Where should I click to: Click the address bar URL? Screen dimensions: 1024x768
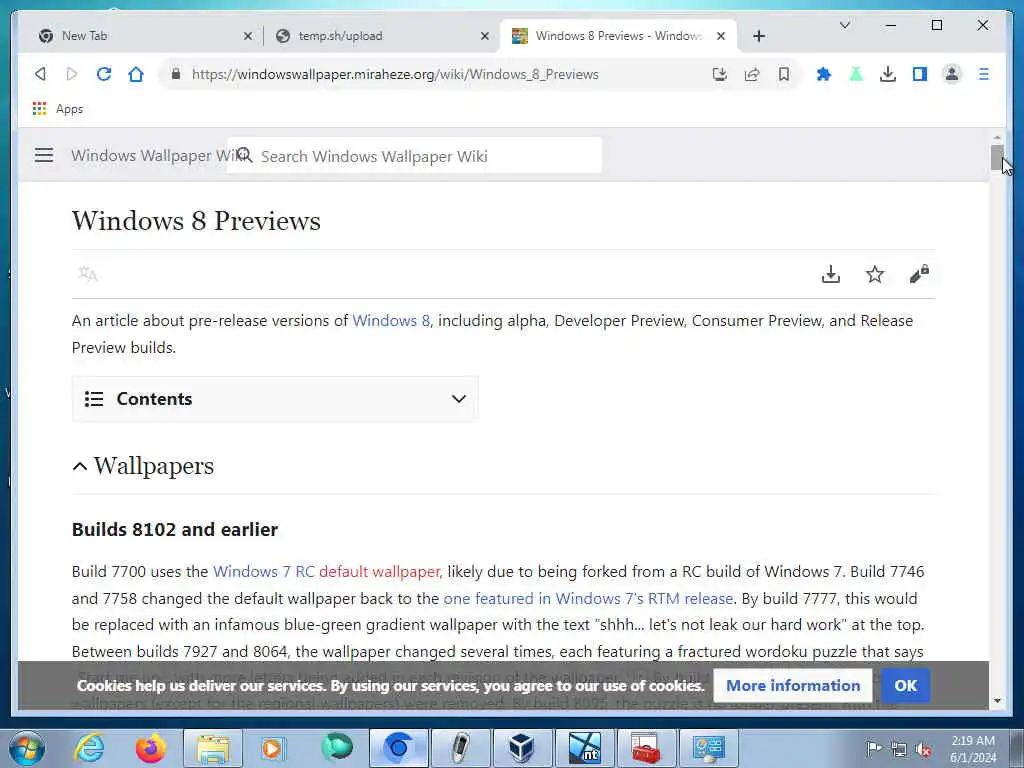[x=395, y=74]
